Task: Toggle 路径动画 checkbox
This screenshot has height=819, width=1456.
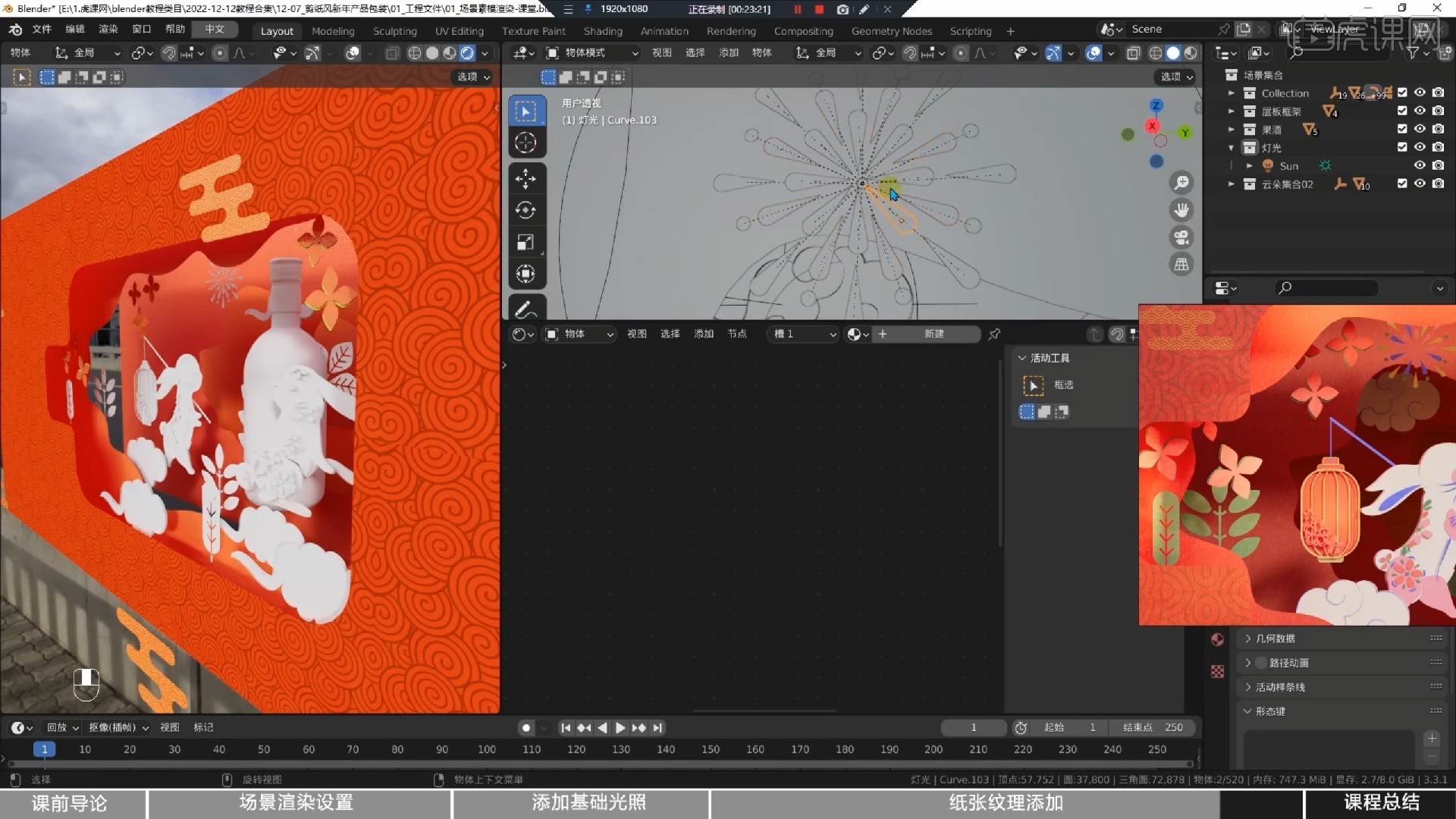Action: [1261, 663]
